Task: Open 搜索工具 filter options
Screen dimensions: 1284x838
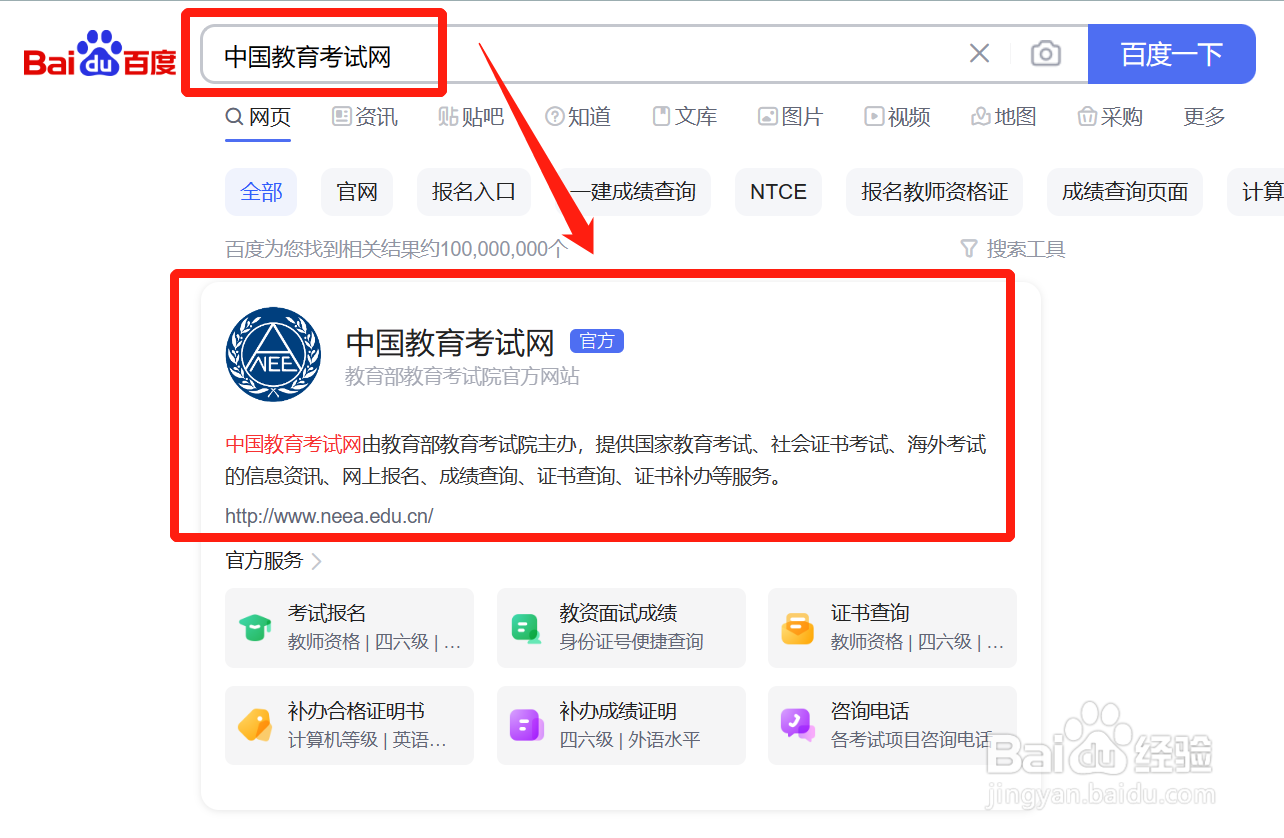Action: [1013, 249]
